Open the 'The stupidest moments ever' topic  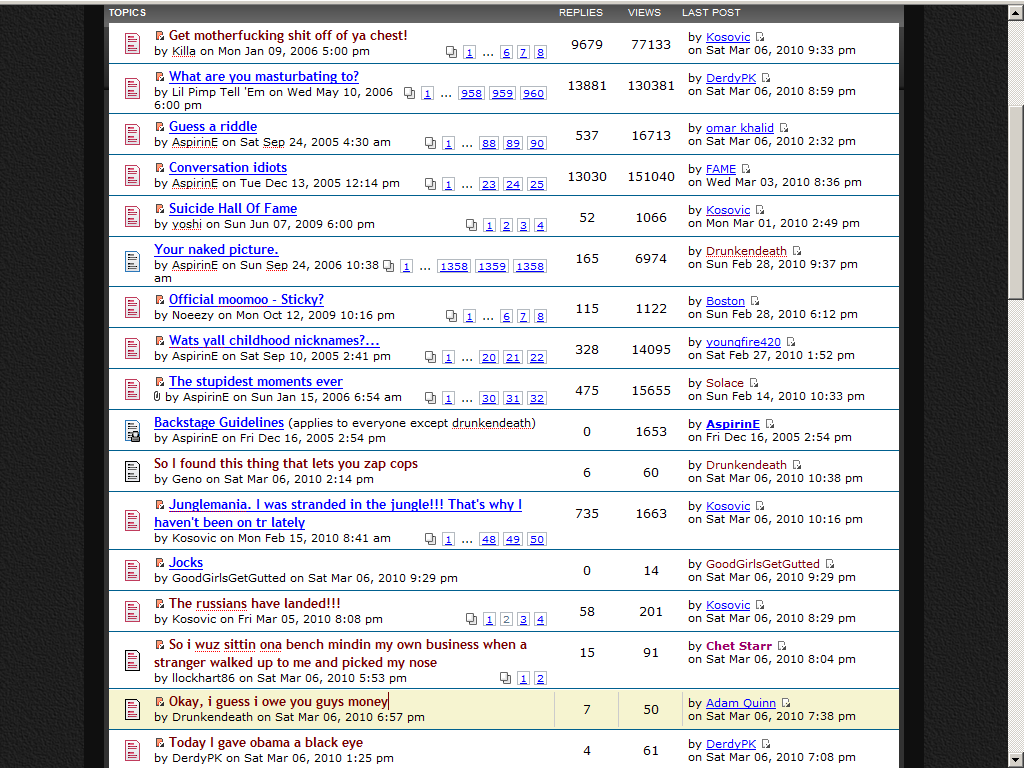(x=255, y=382)
